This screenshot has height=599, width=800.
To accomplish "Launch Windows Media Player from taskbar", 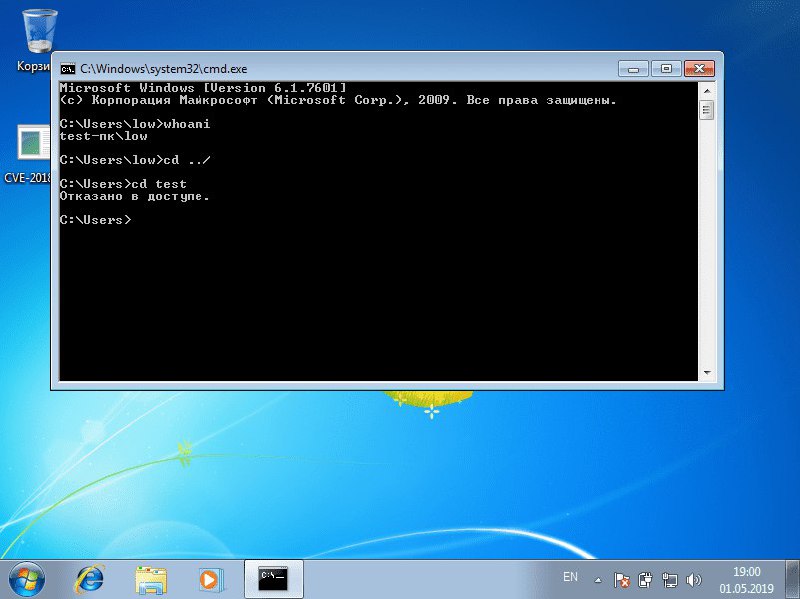I will click(210, 580).
